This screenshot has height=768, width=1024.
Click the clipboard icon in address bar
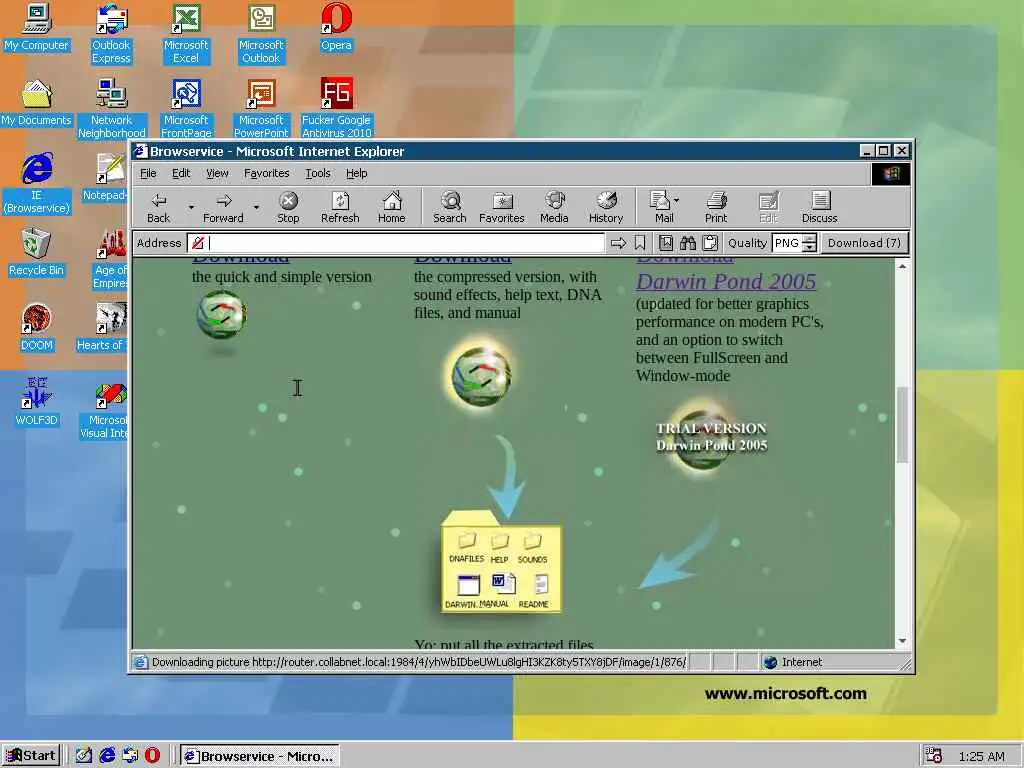[710, 243]
